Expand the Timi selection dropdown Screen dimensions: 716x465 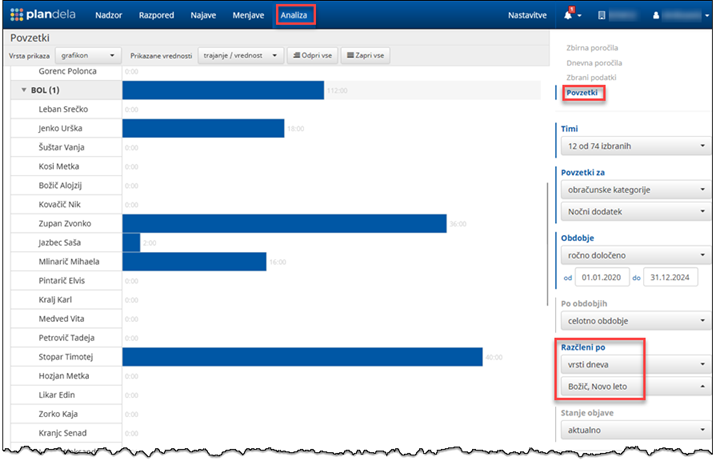tap(632, 146)
